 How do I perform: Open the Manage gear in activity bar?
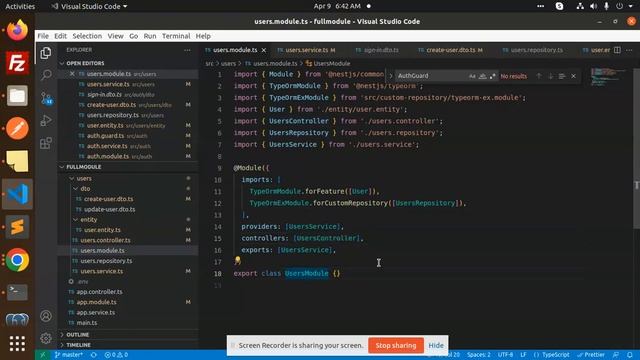click(46, 338)
